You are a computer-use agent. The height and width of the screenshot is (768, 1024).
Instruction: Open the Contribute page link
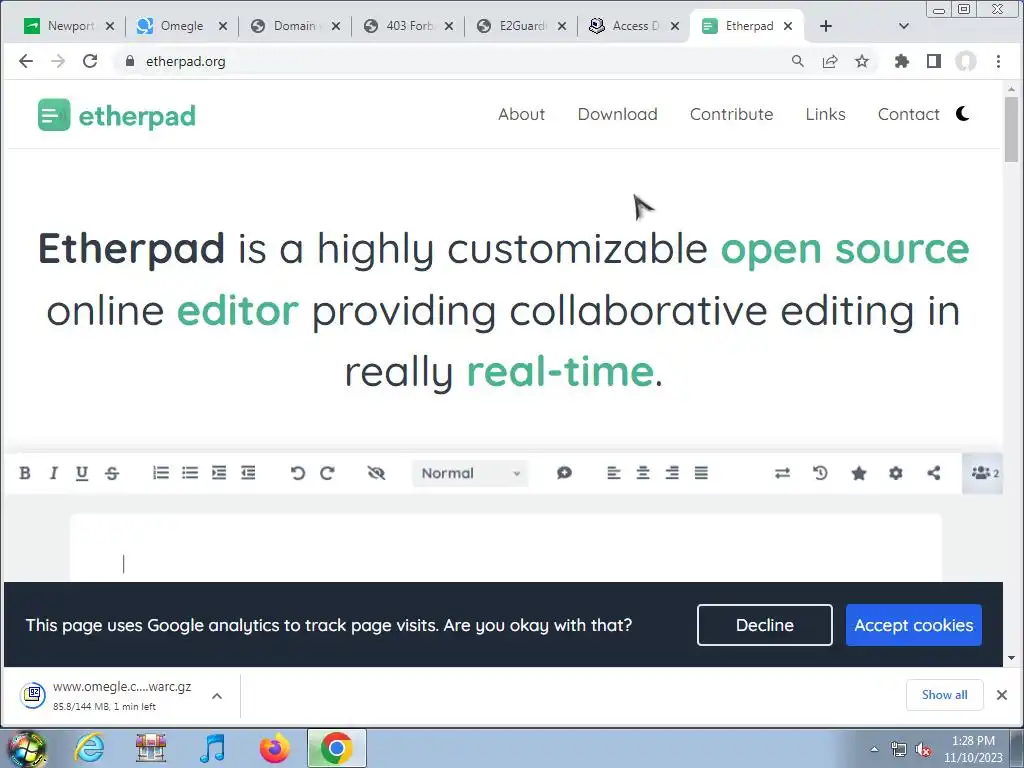731,114
